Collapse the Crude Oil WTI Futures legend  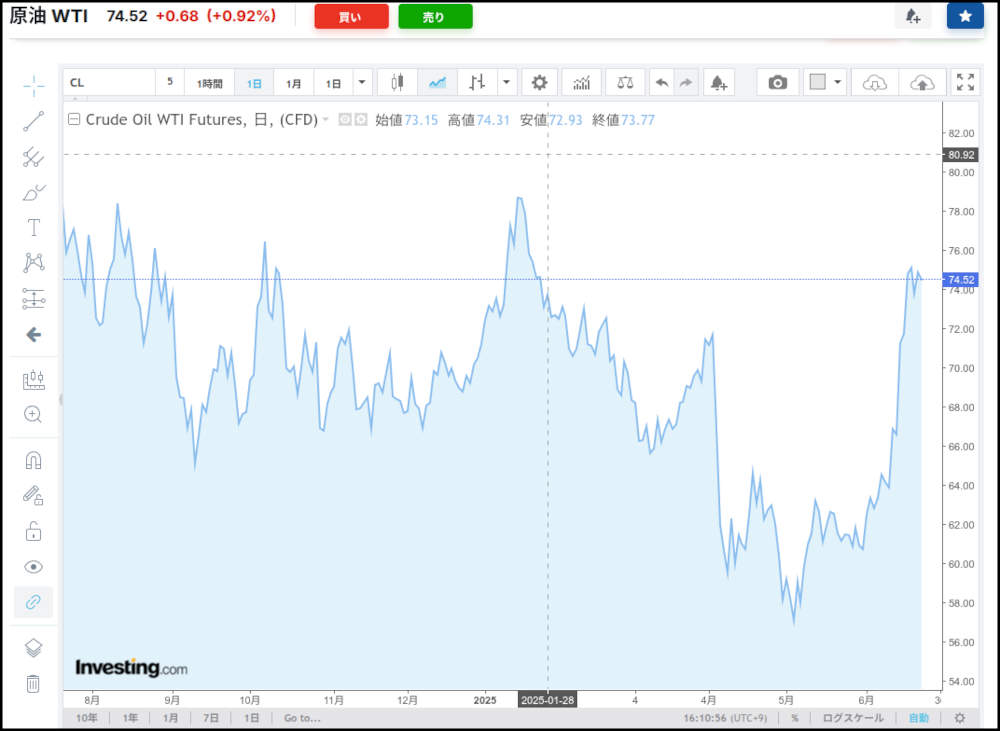(x=74, y=120)
